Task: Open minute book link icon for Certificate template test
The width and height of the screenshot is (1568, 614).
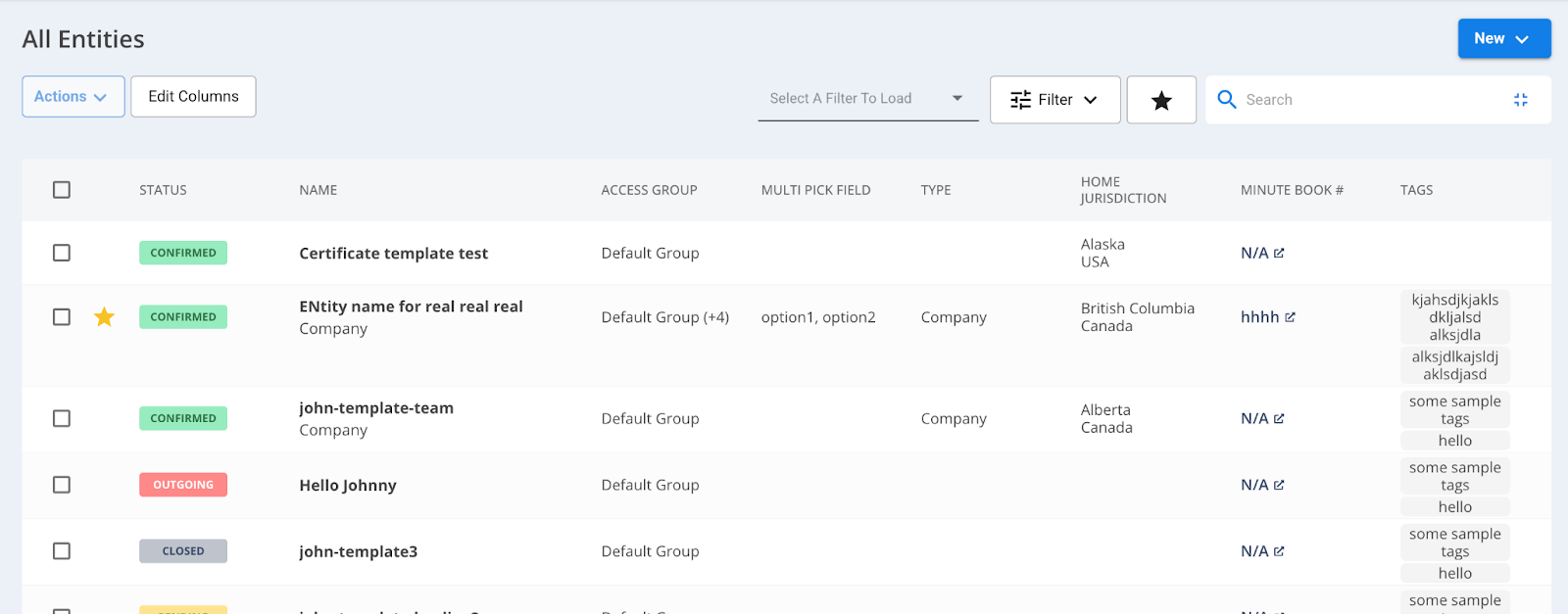Action: pyautogui.click(x=1279, y=253)
